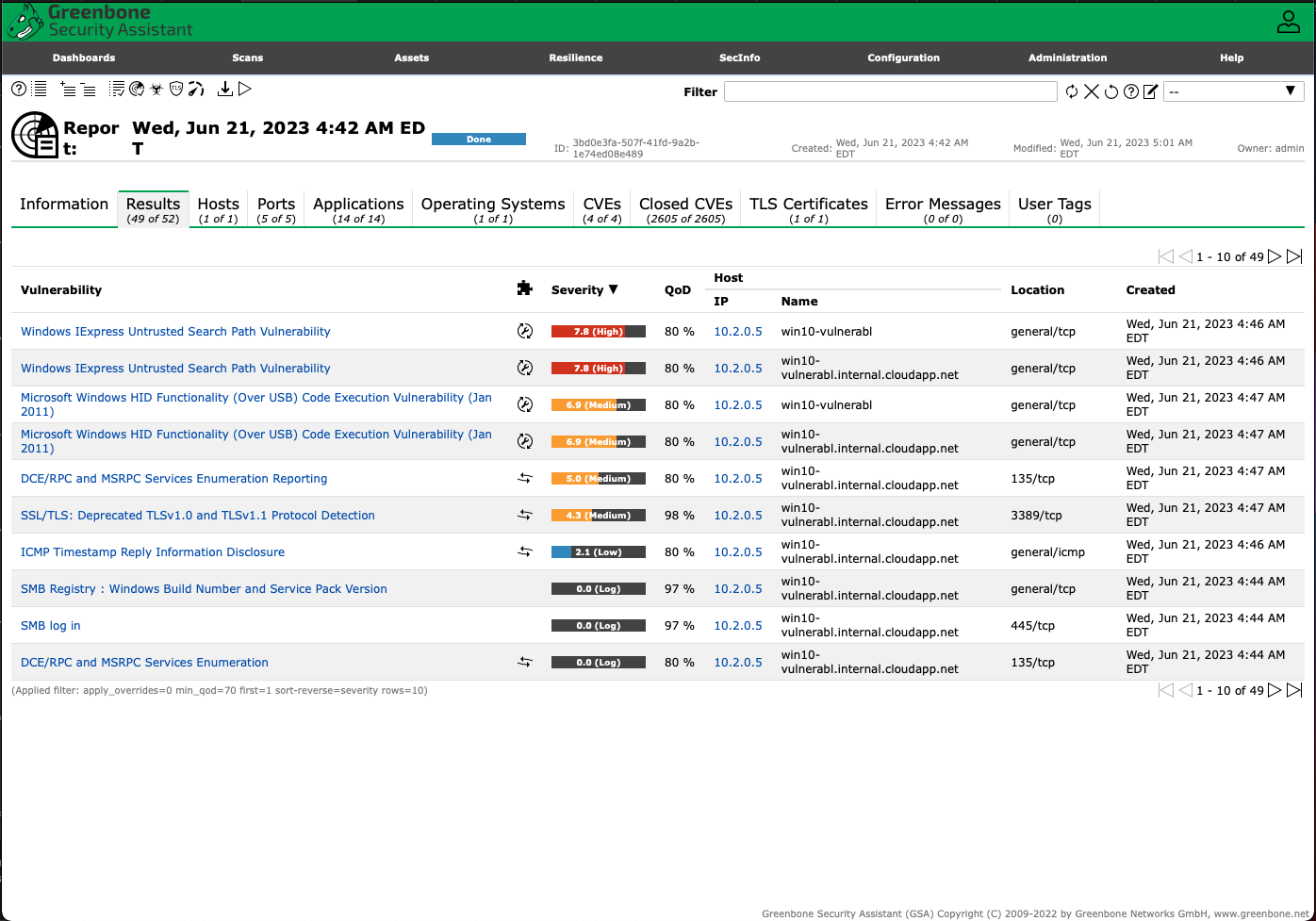Open filter help question-mark icon

pos(1131,91)
